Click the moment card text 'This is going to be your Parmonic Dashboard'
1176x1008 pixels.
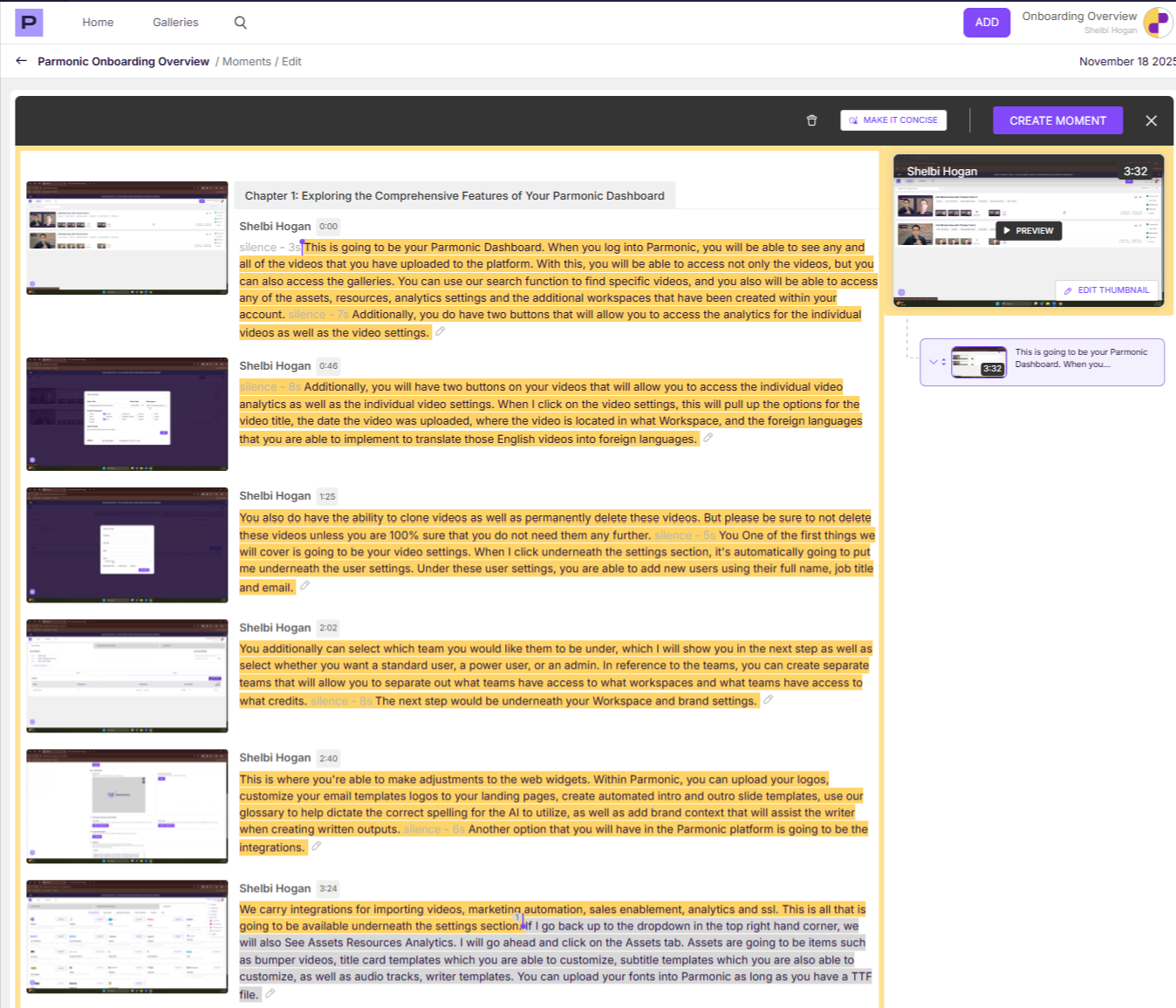click(1081, 358)
